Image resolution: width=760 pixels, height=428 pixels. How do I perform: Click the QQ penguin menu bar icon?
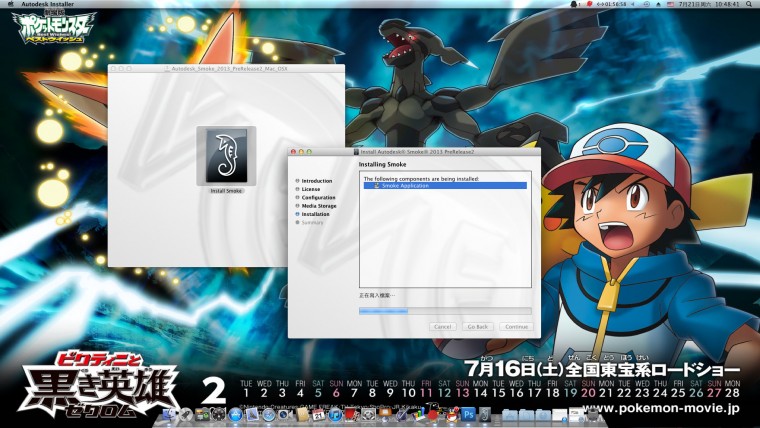tap(573, 4)
